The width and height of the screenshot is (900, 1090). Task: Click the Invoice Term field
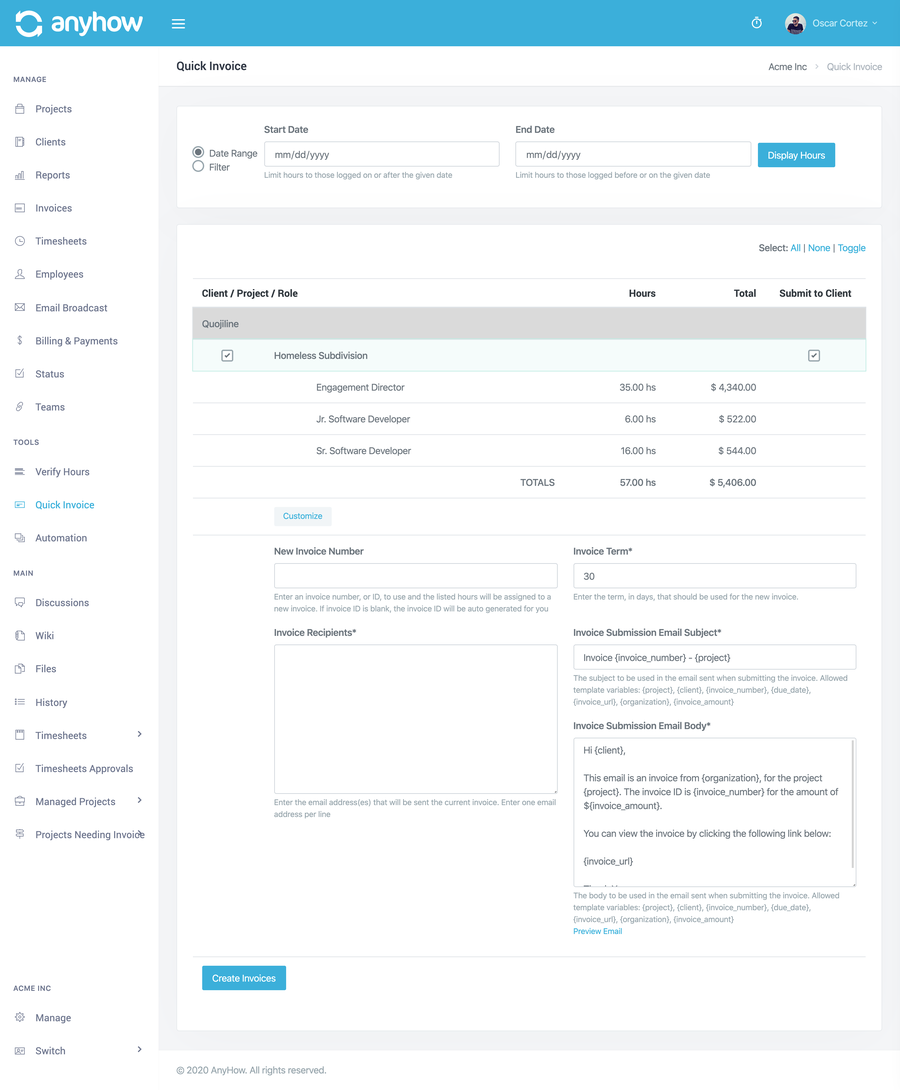click(x=714, y=576)
